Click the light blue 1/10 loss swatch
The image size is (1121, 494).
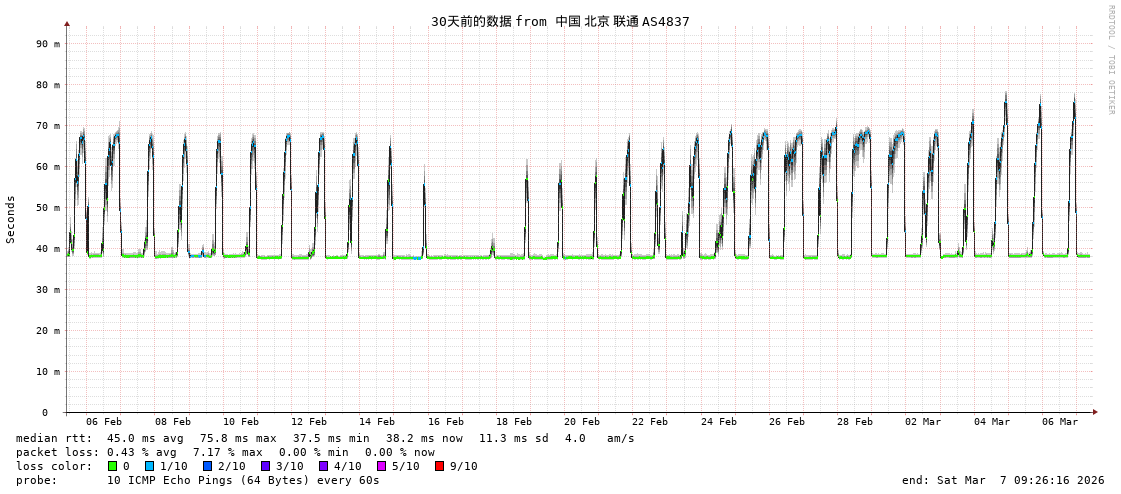(150, 466)
